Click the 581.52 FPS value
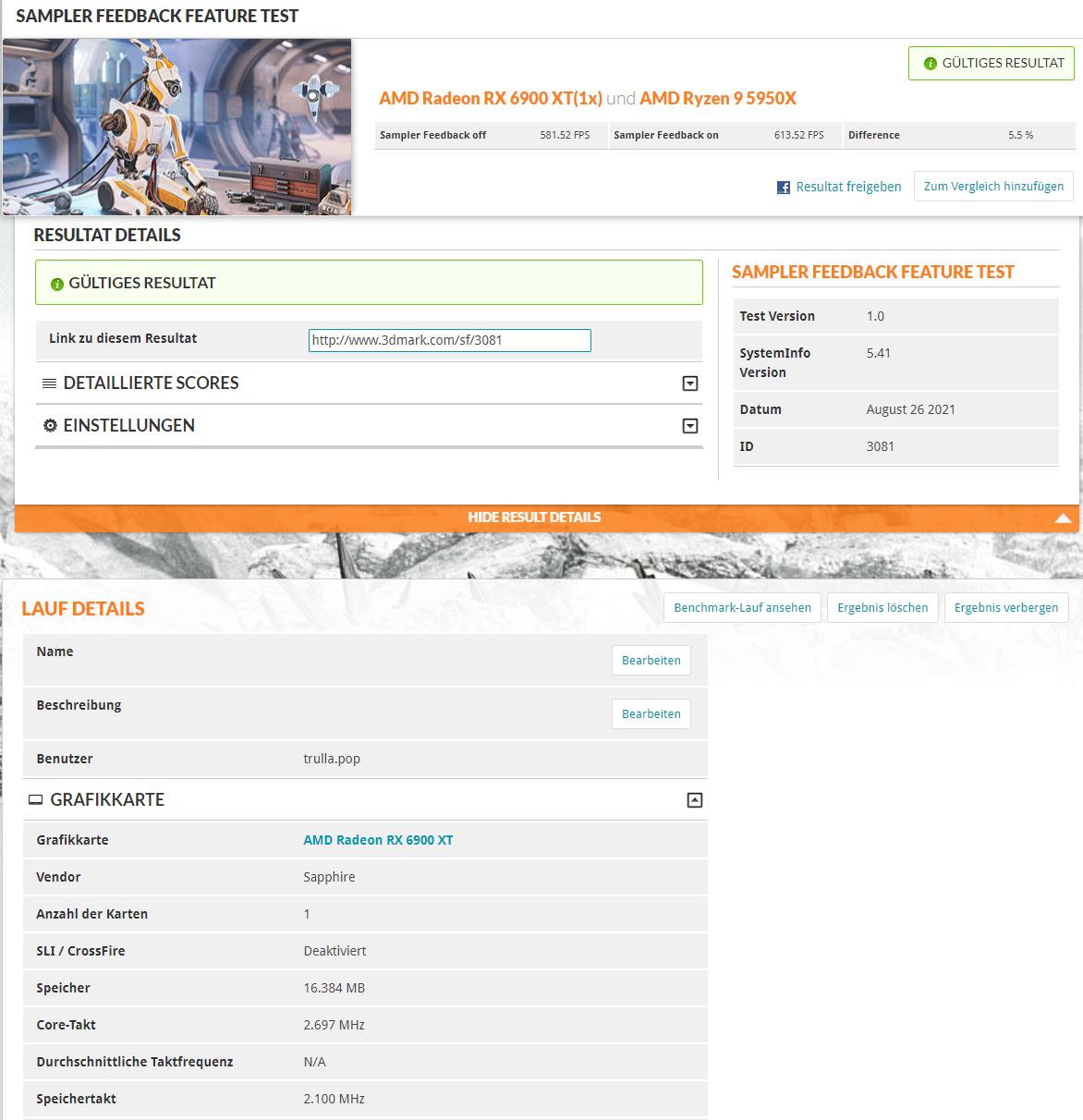 pos(565,135)
